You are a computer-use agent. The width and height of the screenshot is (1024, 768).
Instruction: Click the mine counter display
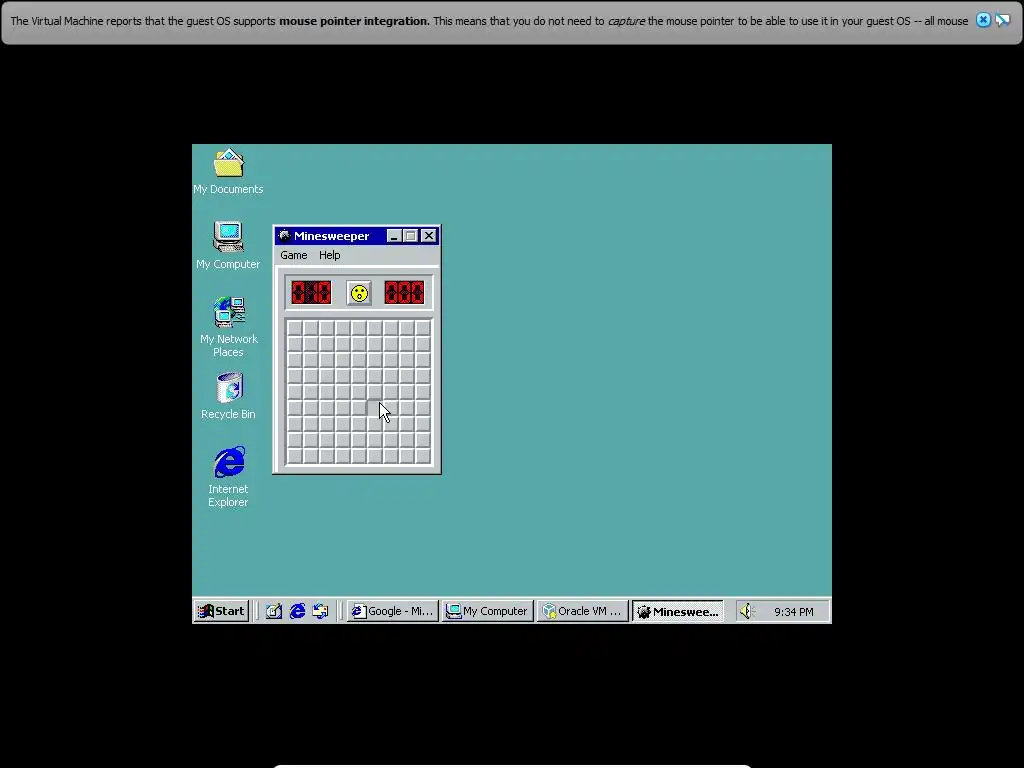click(311, 293)
